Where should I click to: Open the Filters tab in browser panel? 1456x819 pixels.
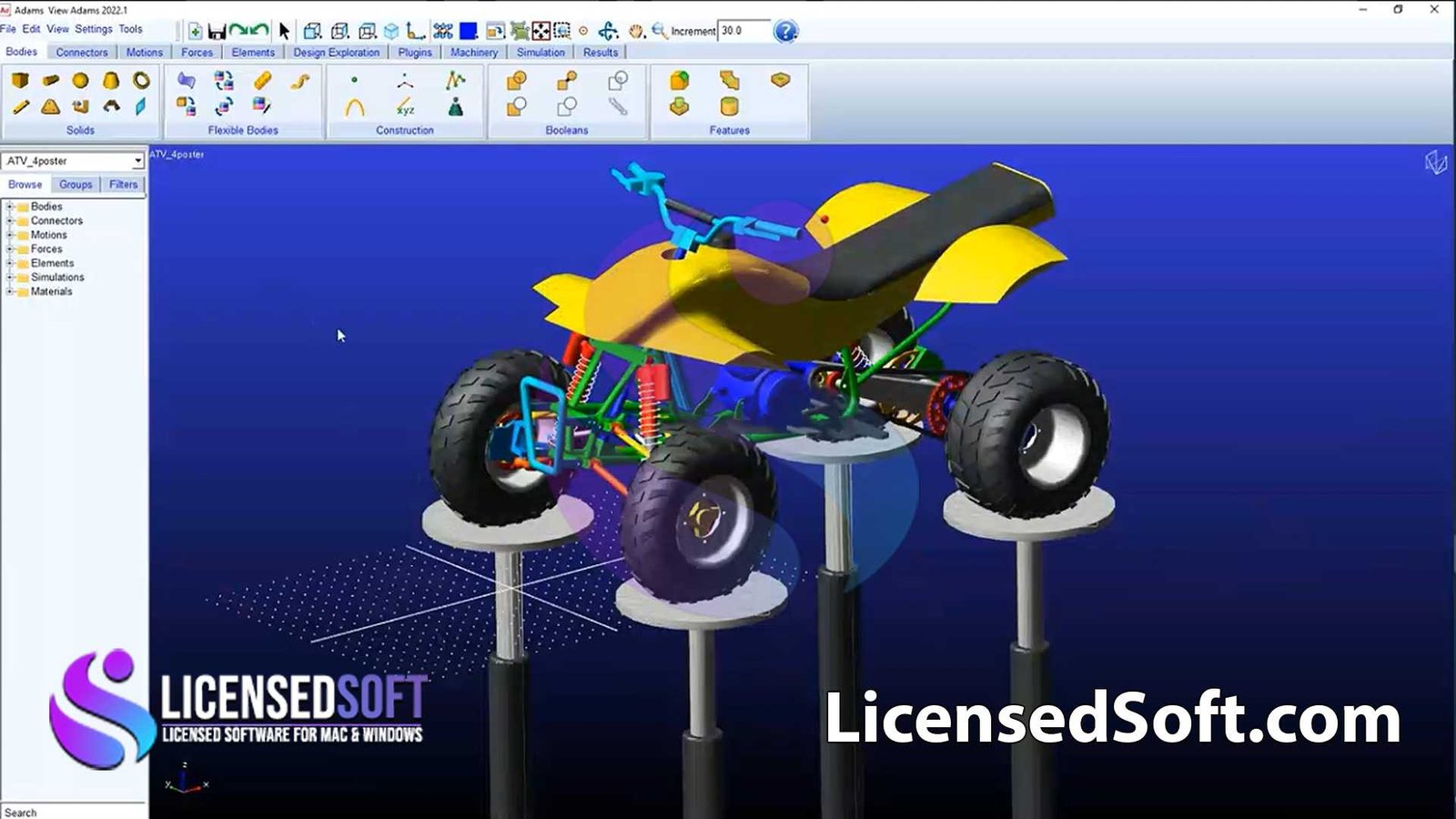123,185
